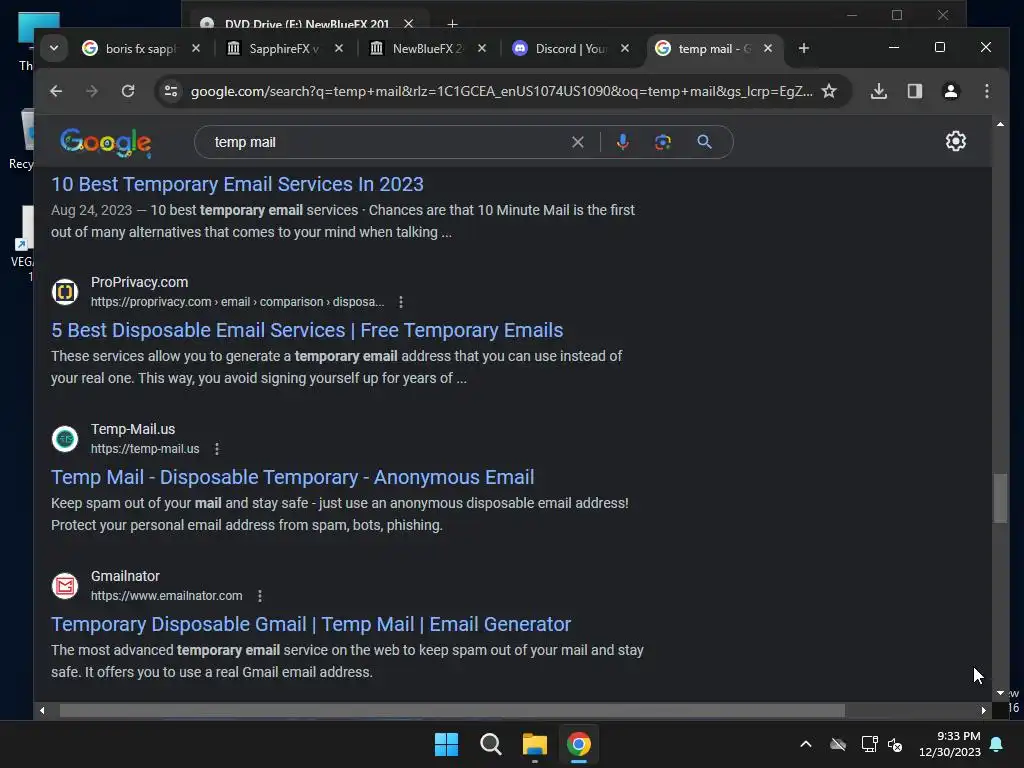This screenshot has height=768, width=1024.
Task: Switch to the Discord tab
Action: tap(569, 48)
